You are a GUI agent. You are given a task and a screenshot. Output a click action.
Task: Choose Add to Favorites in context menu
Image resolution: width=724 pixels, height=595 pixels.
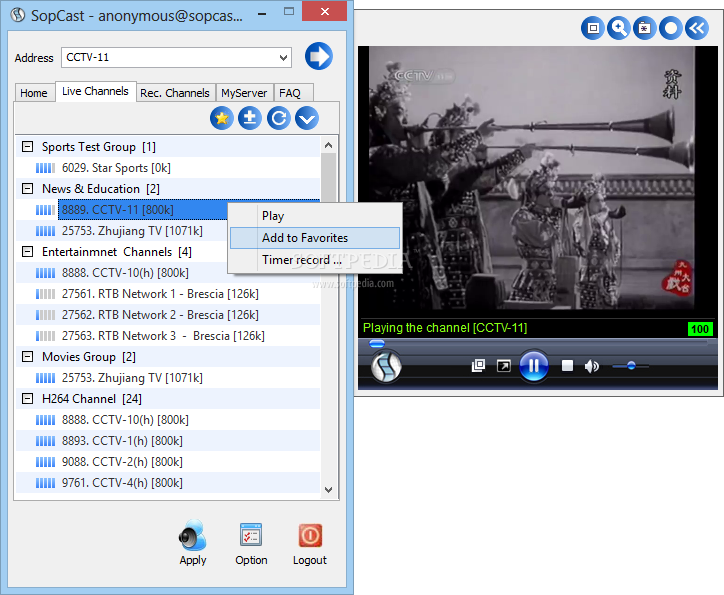click(315, 238)
